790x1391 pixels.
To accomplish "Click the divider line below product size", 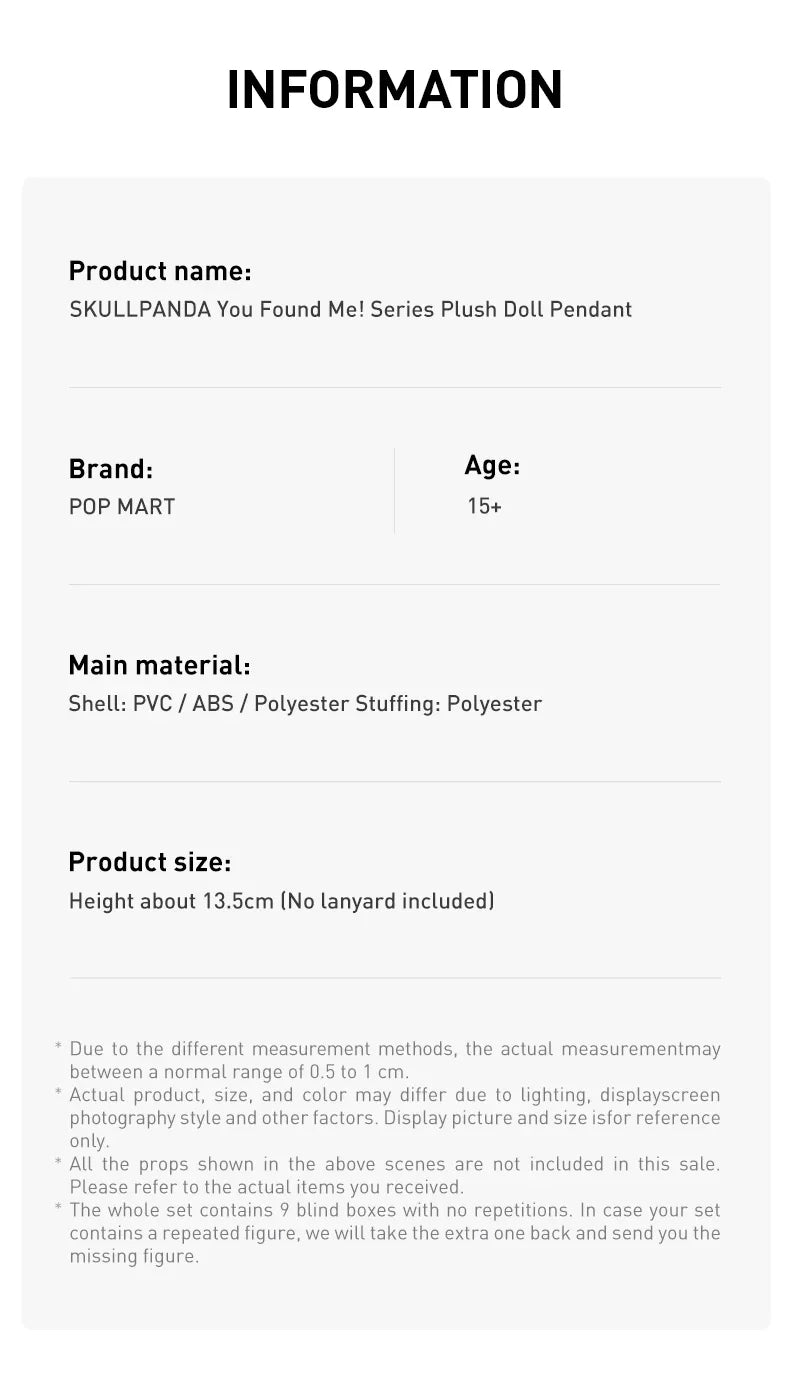I will pos(394,978).
